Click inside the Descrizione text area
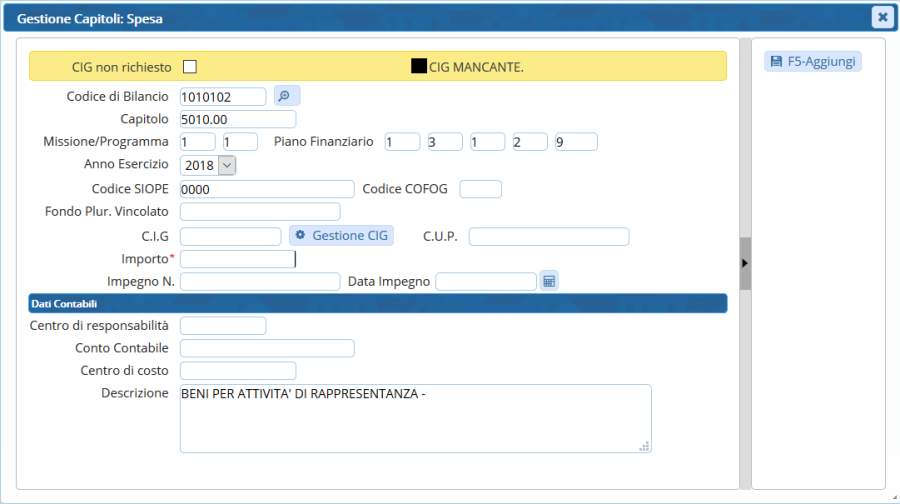900x504 pixels. point(415,418)
